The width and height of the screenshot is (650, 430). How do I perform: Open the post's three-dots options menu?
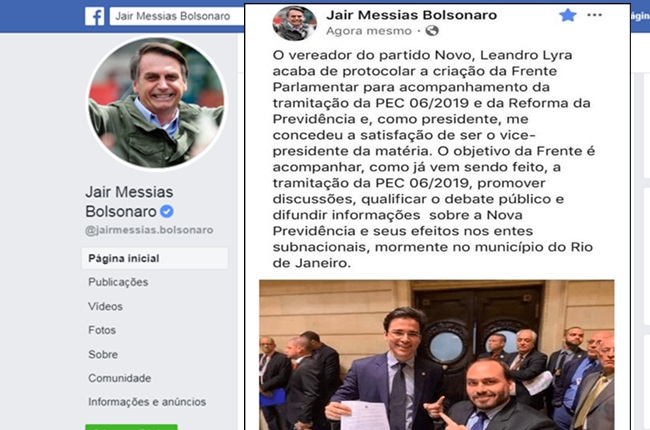click(594, 15)
